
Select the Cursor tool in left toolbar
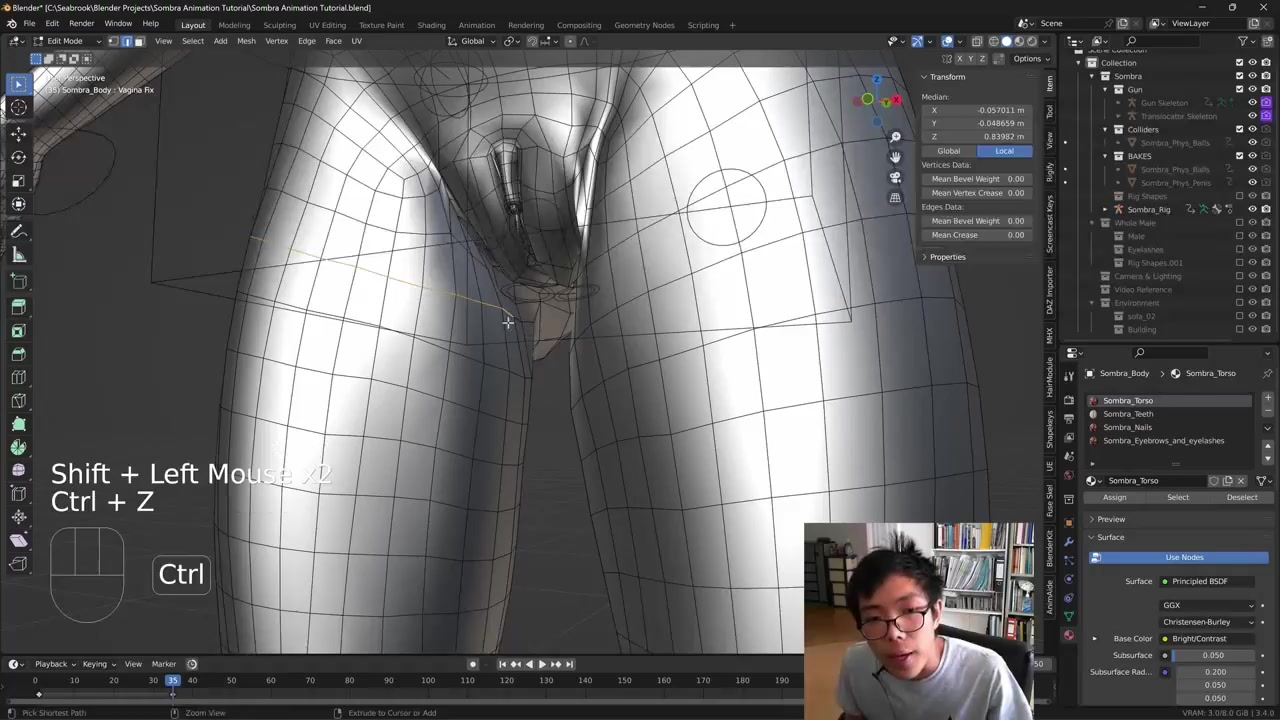[x=18, y=108]
